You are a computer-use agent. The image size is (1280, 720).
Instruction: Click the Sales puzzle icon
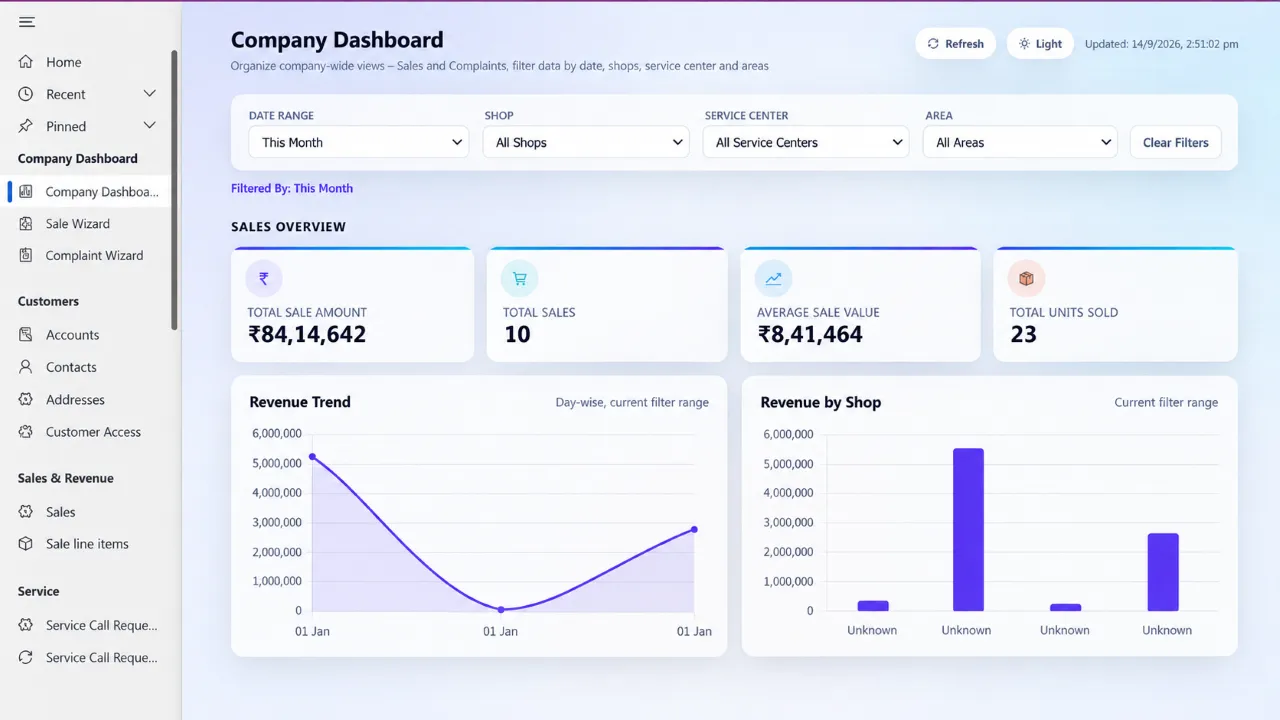click(x=26, y=511)
